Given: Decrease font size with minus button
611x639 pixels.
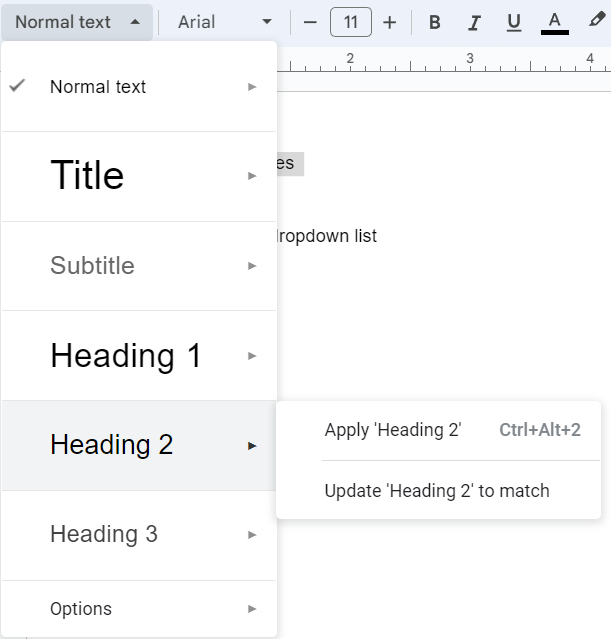Looking at the screenshot, I should 310,22.
